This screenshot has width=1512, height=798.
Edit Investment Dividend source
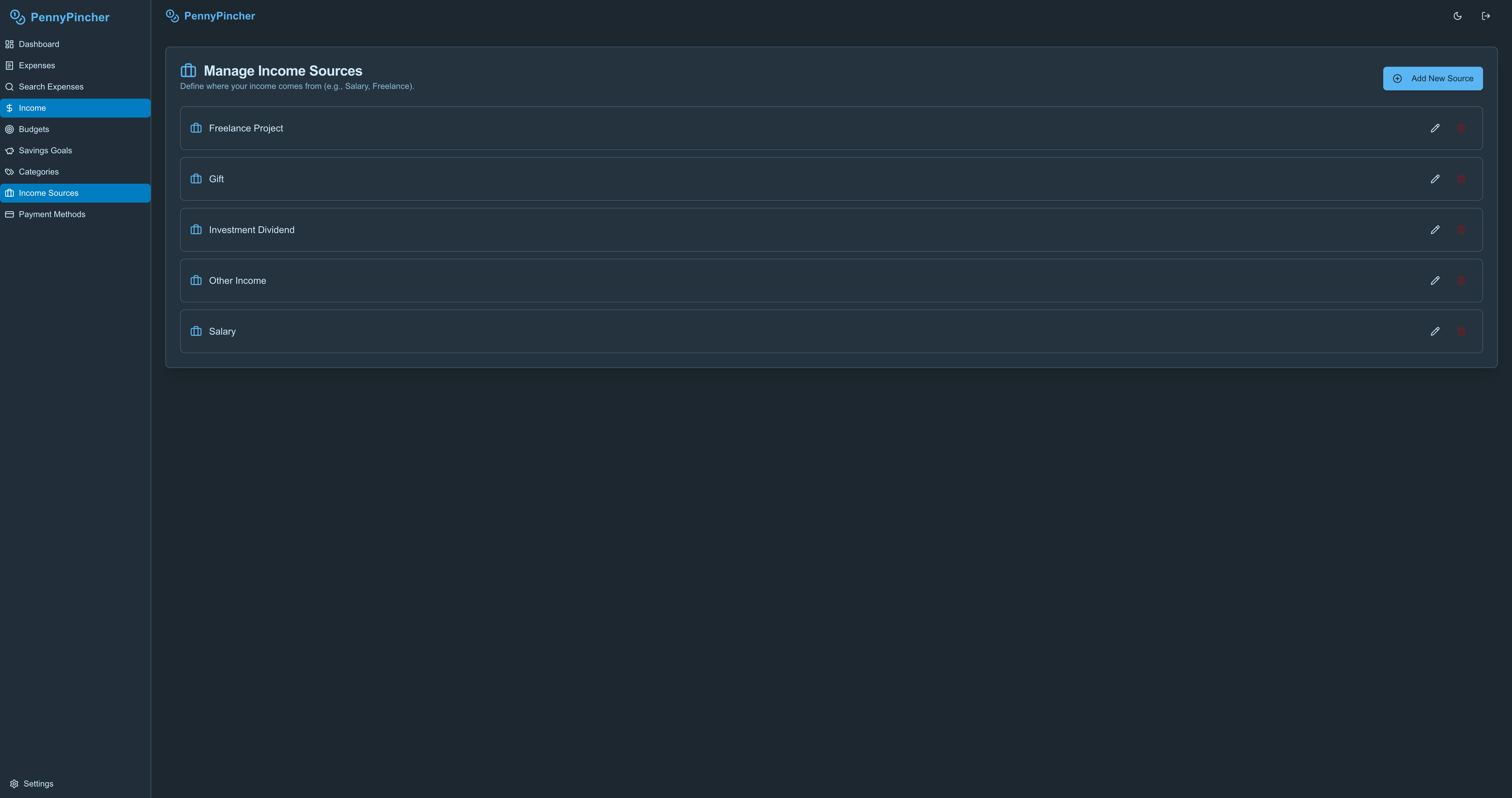coord(1435,229)
